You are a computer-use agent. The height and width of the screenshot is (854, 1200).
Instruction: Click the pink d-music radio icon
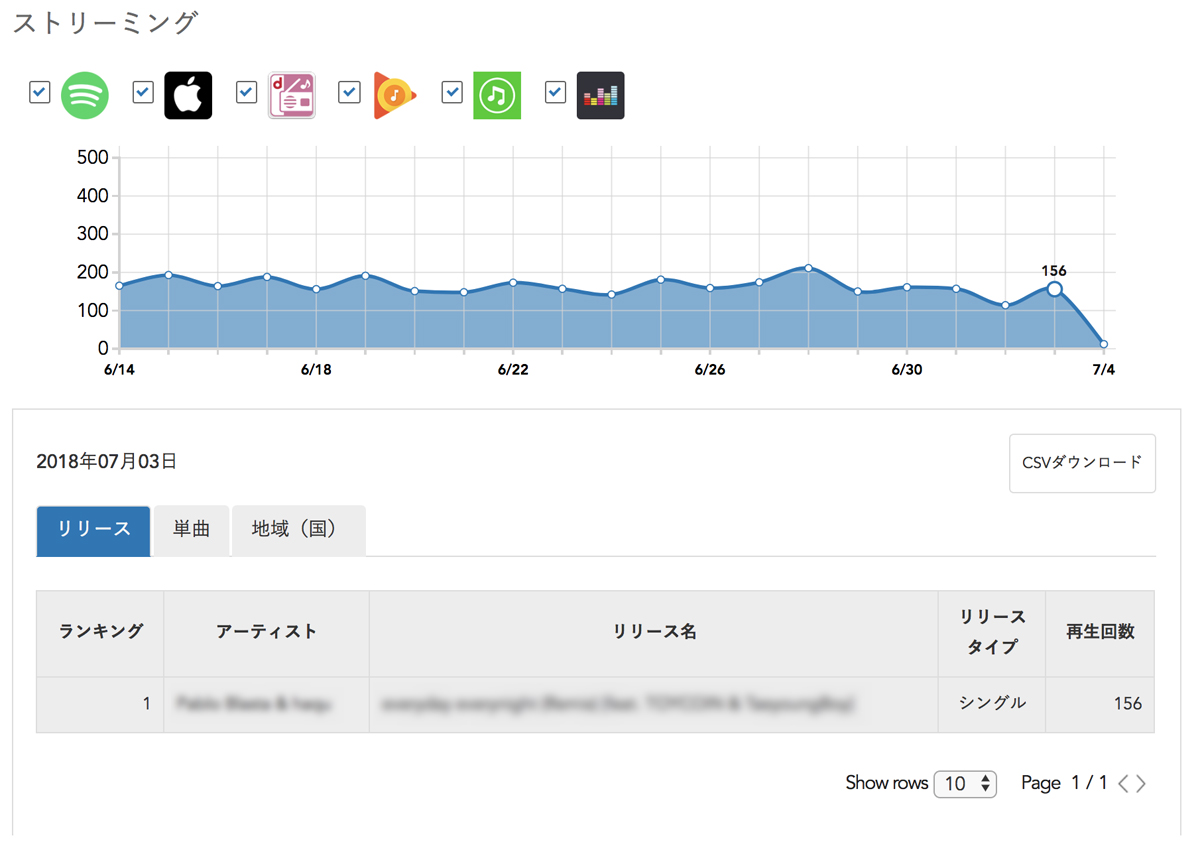click(x=291, y=96)
